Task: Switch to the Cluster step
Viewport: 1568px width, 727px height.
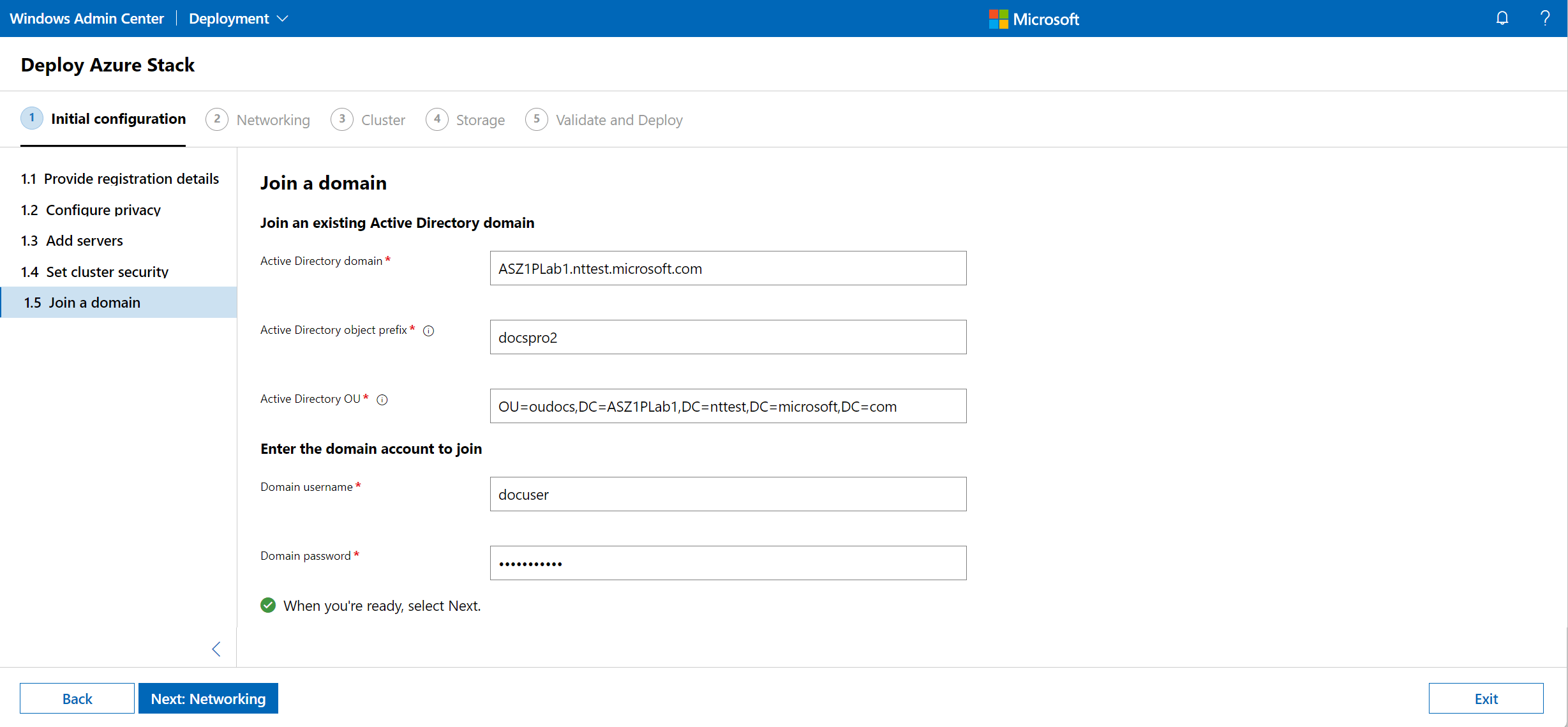Action: [383, 120]
